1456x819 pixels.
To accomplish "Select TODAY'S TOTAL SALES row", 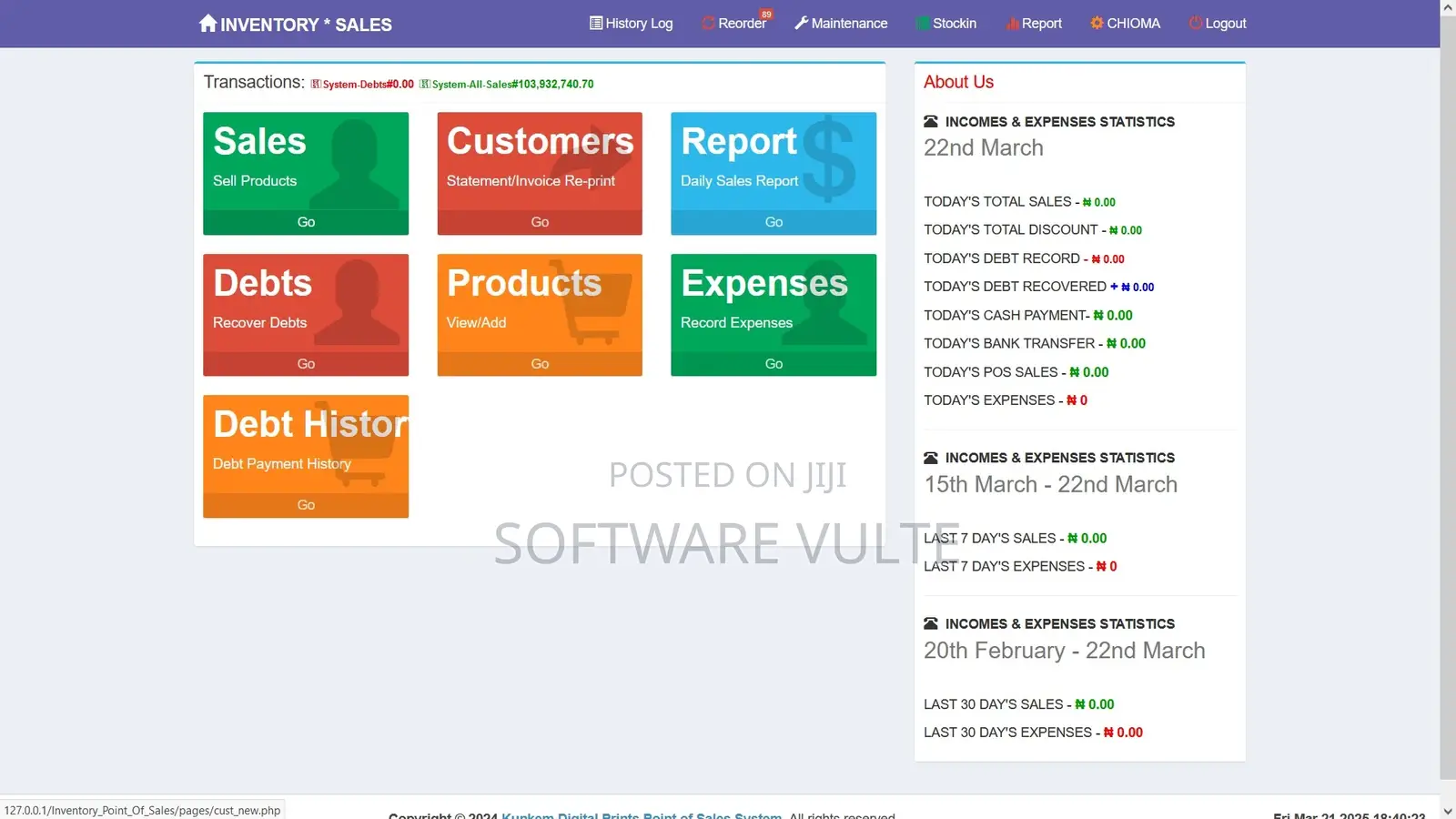I will click(1019, 201).
